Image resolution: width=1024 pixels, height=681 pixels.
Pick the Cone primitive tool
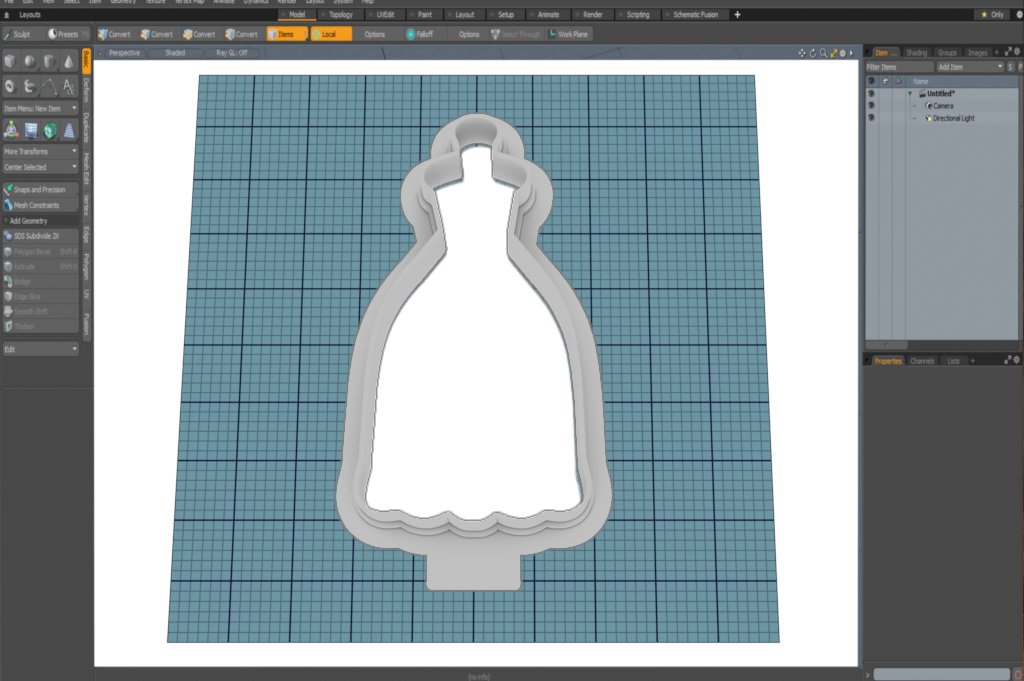click(69, 62)
